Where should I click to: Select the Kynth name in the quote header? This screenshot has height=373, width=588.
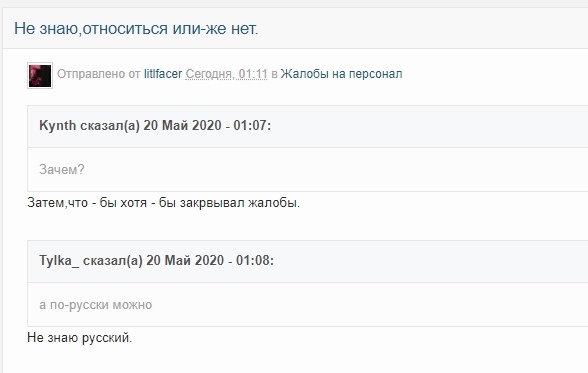(x=58, y=125)
